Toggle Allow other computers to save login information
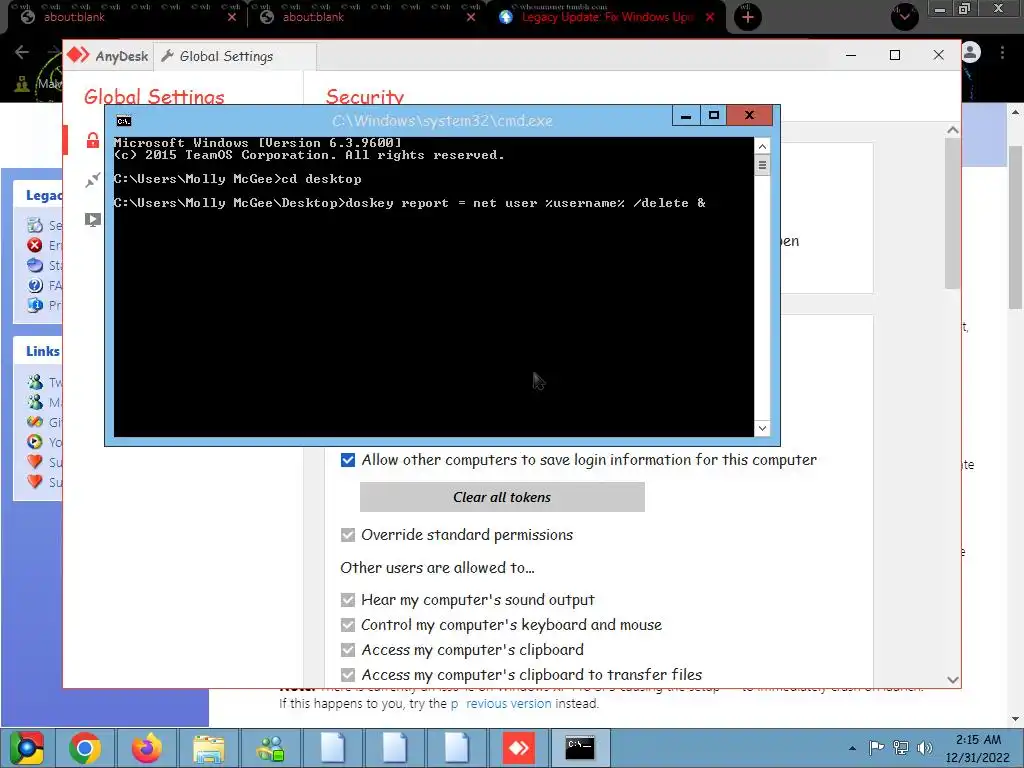This screenshot has width=1024, height=768. (348, 460)
